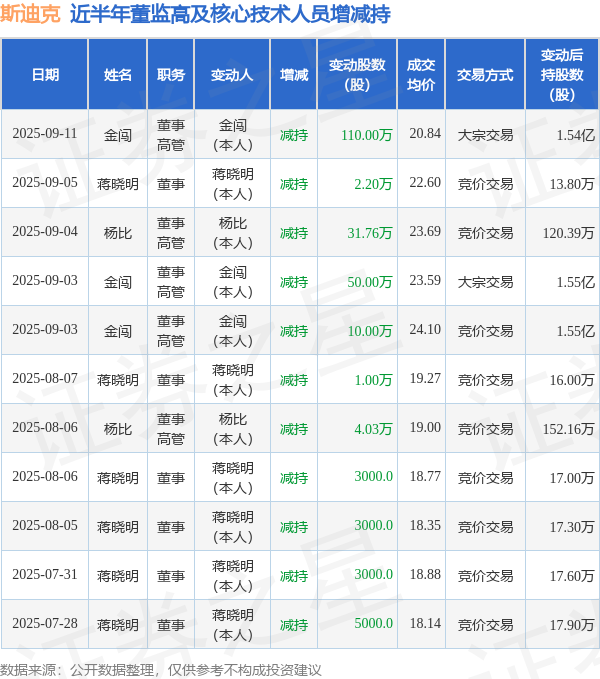Select average price 18.35
This screenshot has height=679, width=600.
coord(425,525)
